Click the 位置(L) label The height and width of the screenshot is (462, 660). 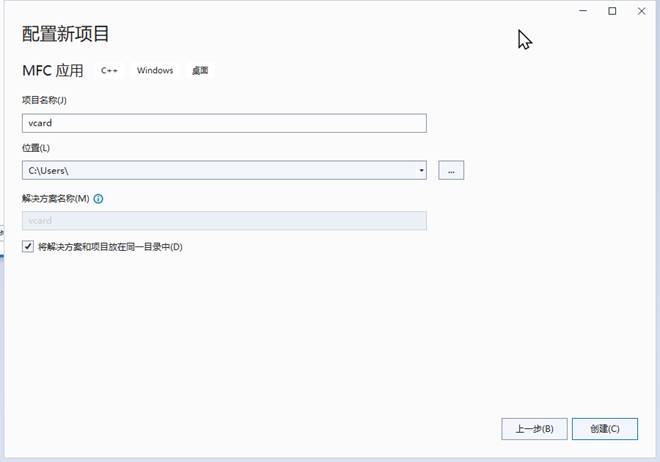point(36,148)
